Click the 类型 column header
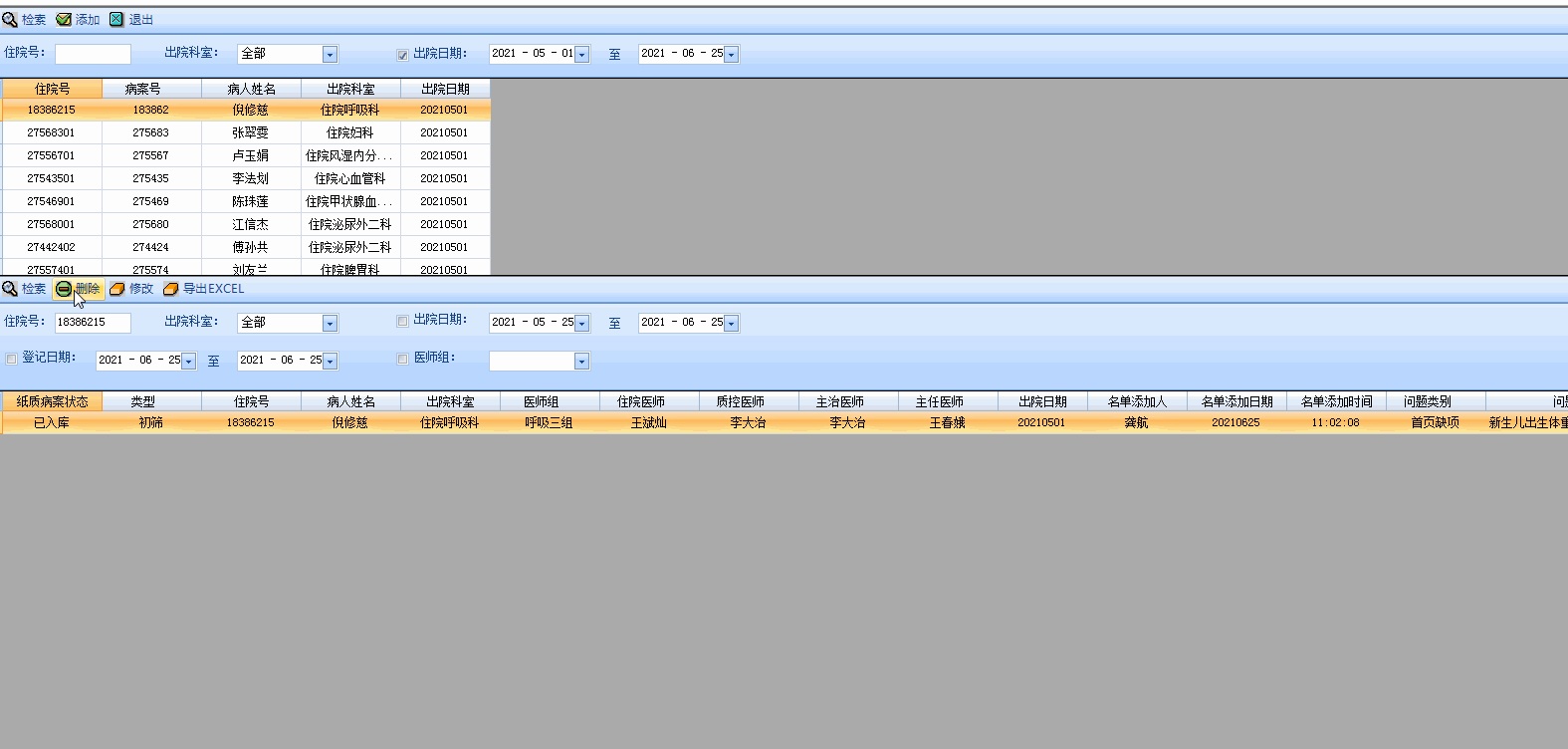This screenshot has height=749, width=1568. (151, 401)
